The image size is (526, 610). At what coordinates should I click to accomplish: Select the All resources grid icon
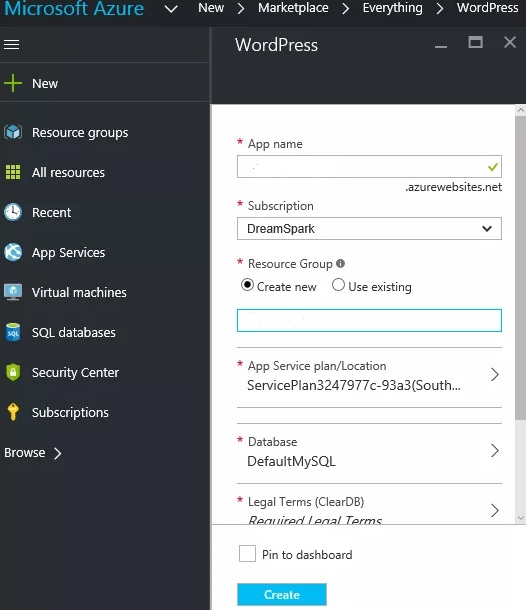[13, 172]
